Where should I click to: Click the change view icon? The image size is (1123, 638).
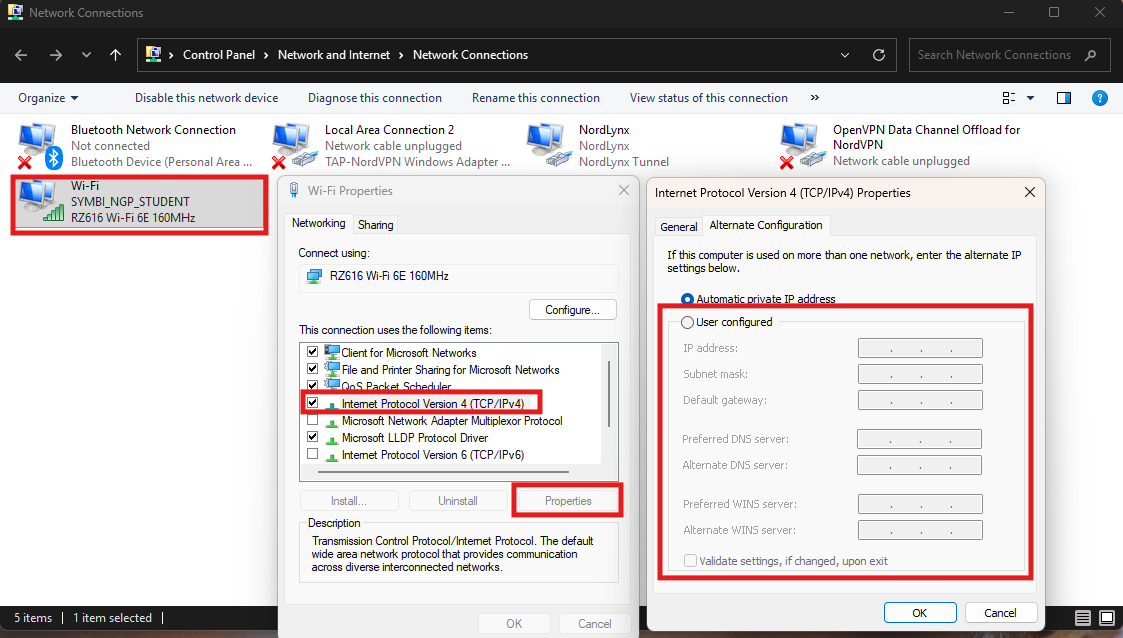(1008, 98)
